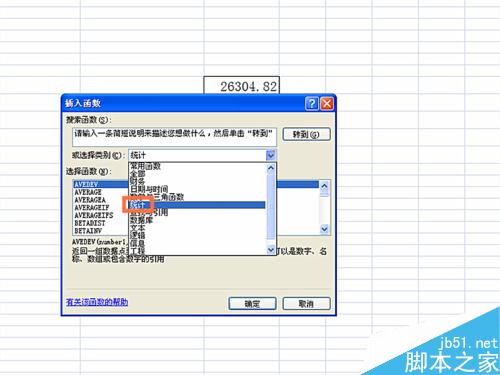Select the worksheet cell containing 26304.82
The image size is (500, 375).
(x=242, y=86)
